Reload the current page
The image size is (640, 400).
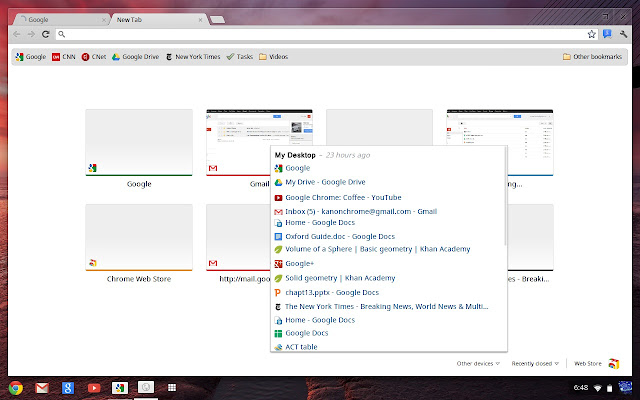point(46,34)
